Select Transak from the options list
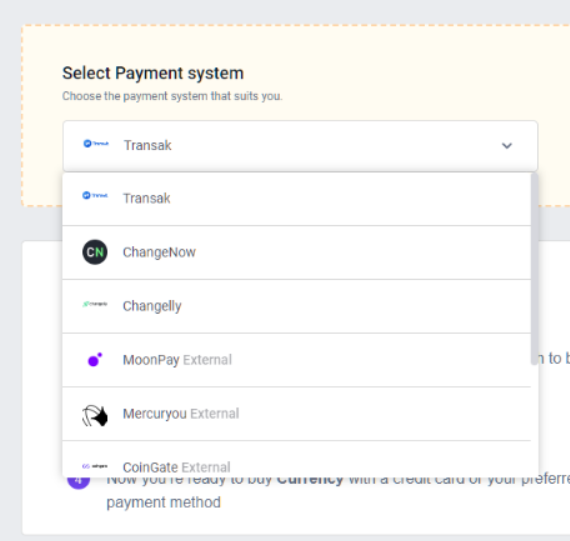 coord(297,199)
